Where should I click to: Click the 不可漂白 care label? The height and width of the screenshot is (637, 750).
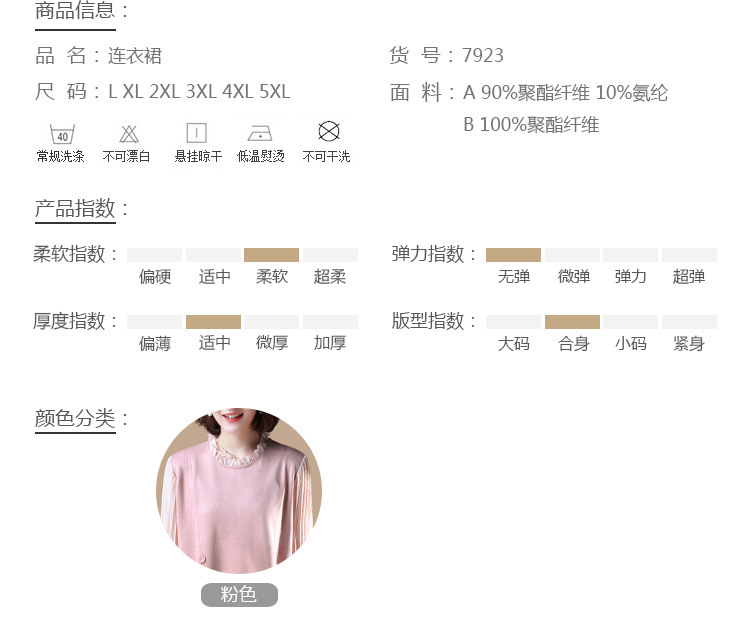click(x=127, y=156)
